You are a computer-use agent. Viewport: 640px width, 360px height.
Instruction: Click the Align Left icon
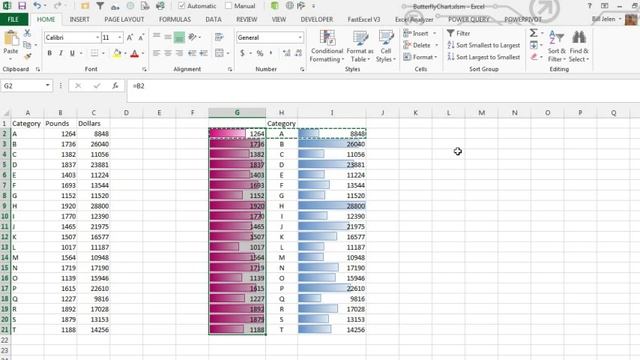tap(156, 53)
